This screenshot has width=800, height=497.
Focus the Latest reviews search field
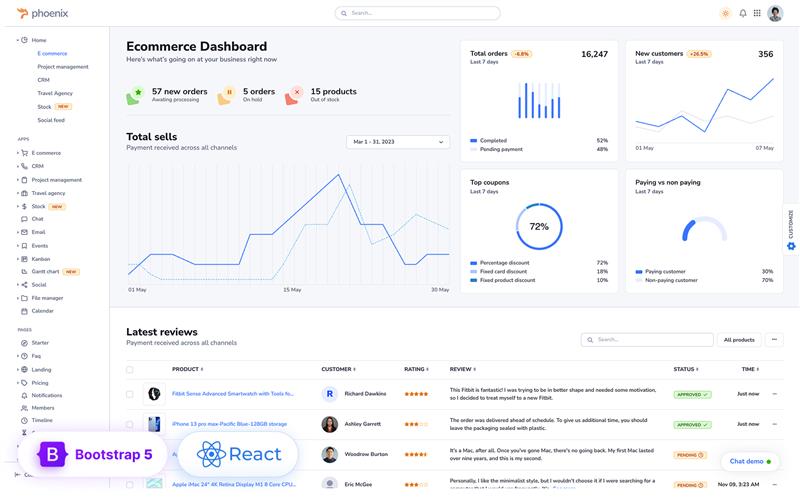[647, 340]
